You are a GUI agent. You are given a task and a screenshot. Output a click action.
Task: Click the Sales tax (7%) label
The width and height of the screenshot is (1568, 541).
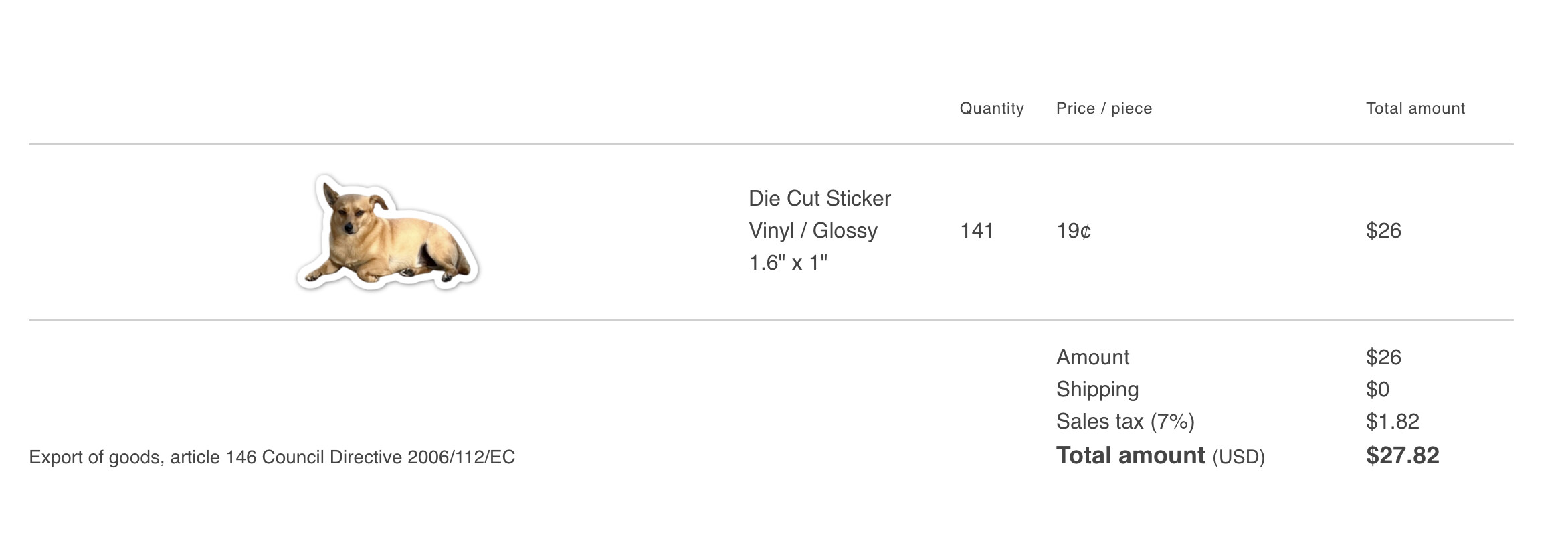[1125, 421]
